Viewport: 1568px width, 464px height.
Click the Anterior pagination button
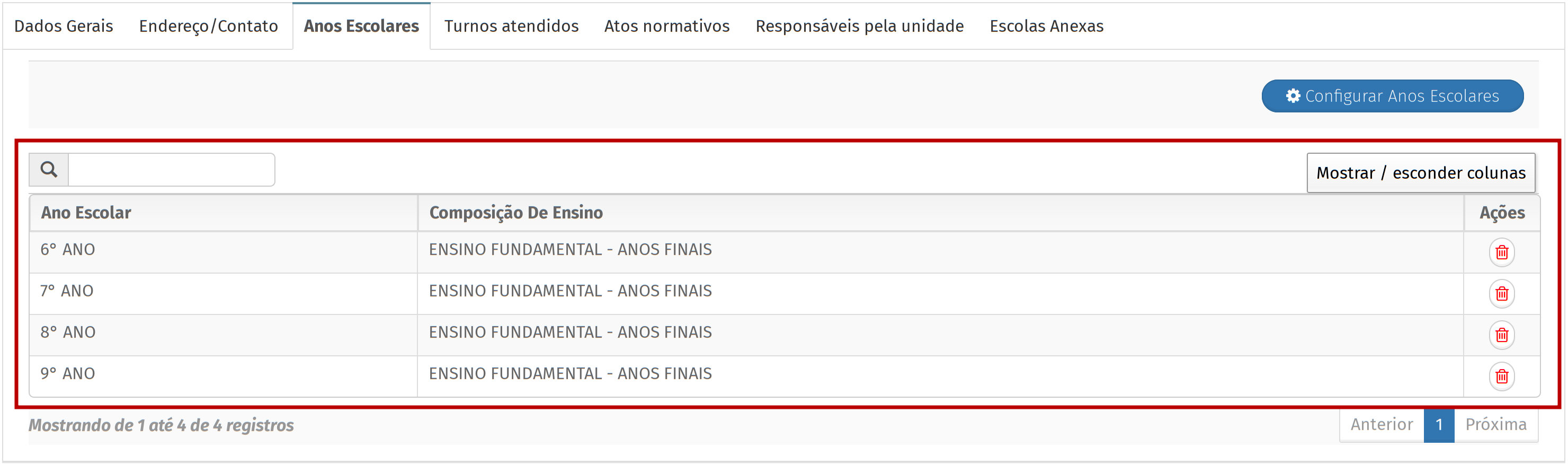pos(1381,424)
